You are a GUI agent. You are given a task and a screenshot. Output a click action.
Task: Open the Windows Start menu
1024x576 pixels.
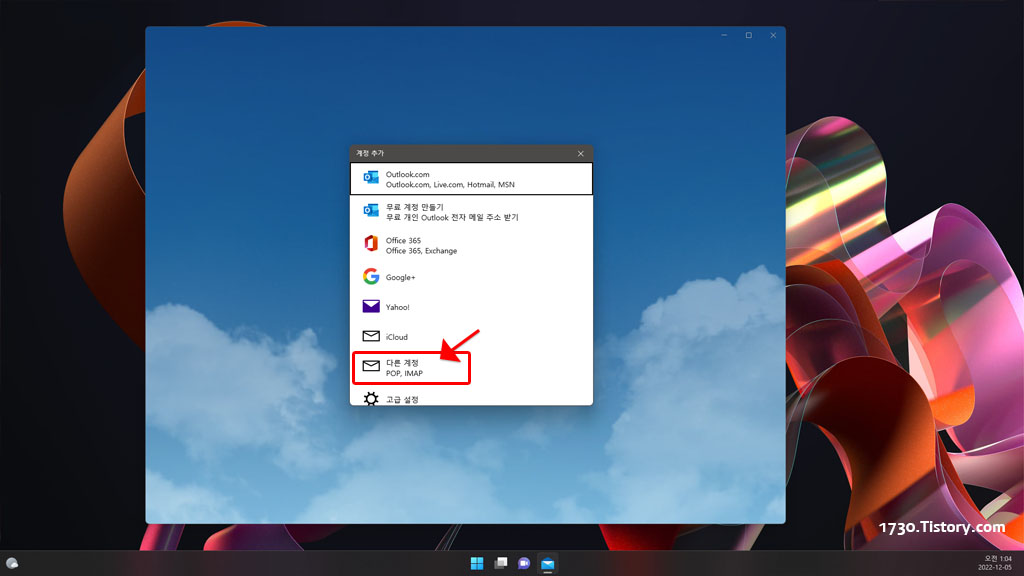click(x=477, y=563)
